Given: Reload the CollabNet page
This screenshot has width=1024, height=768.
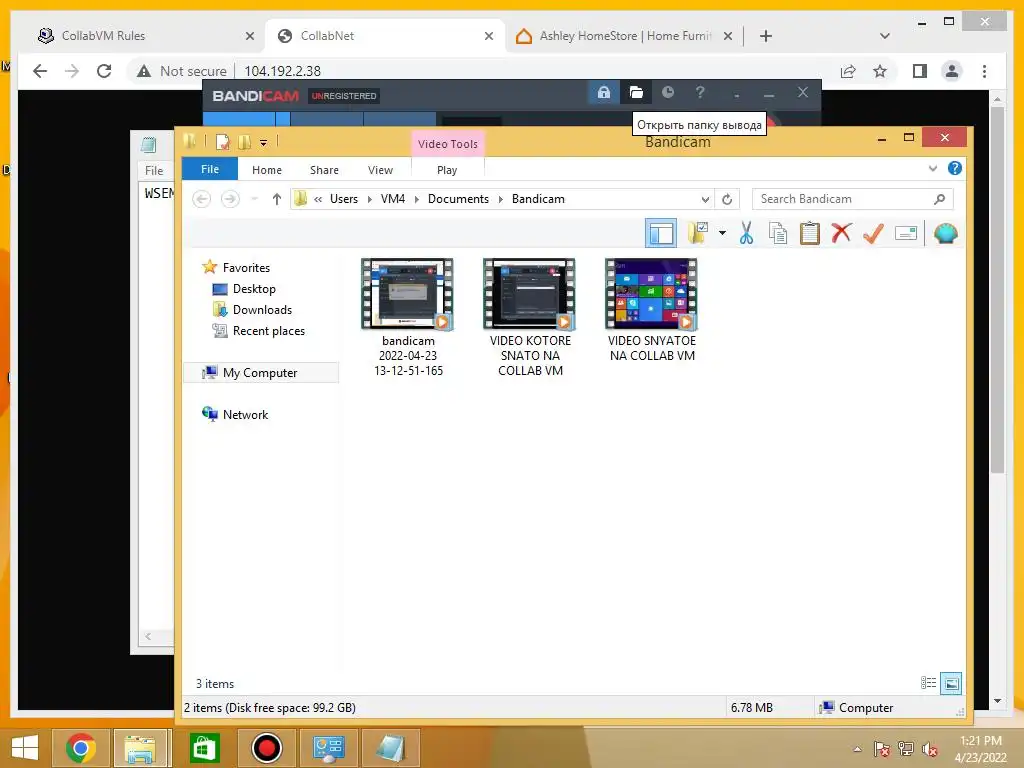Looking at the screenshot, I should tap(104, 71).
